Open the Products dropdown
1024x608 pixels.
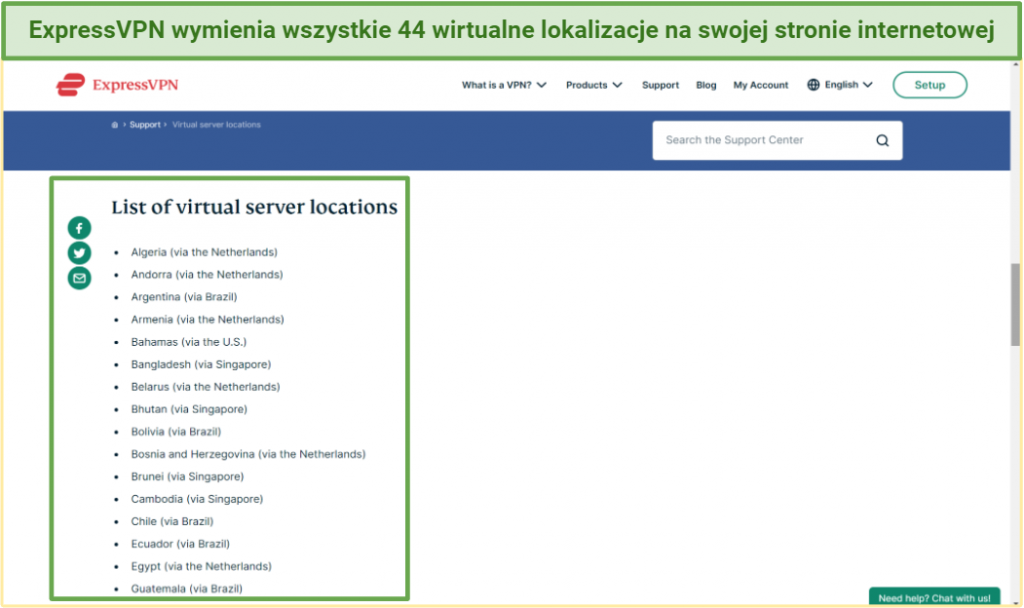(x=594, y=85)
